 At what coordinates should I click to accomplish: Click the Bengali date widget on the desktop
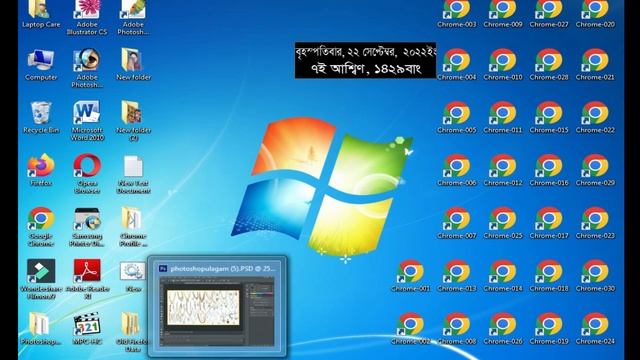click(365, 60)
